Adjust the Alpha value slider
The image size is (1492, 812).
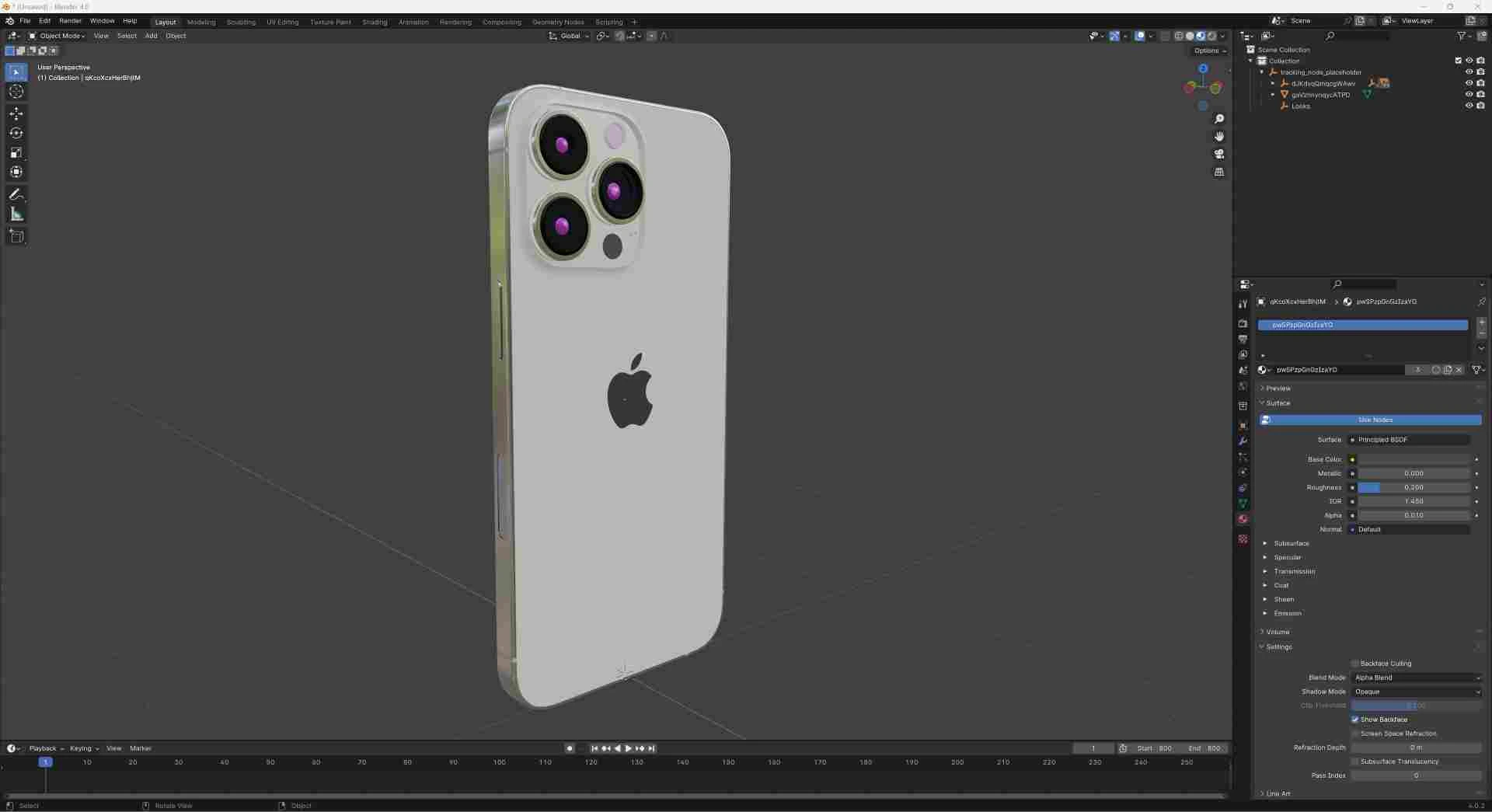(x=1414, y=515)
